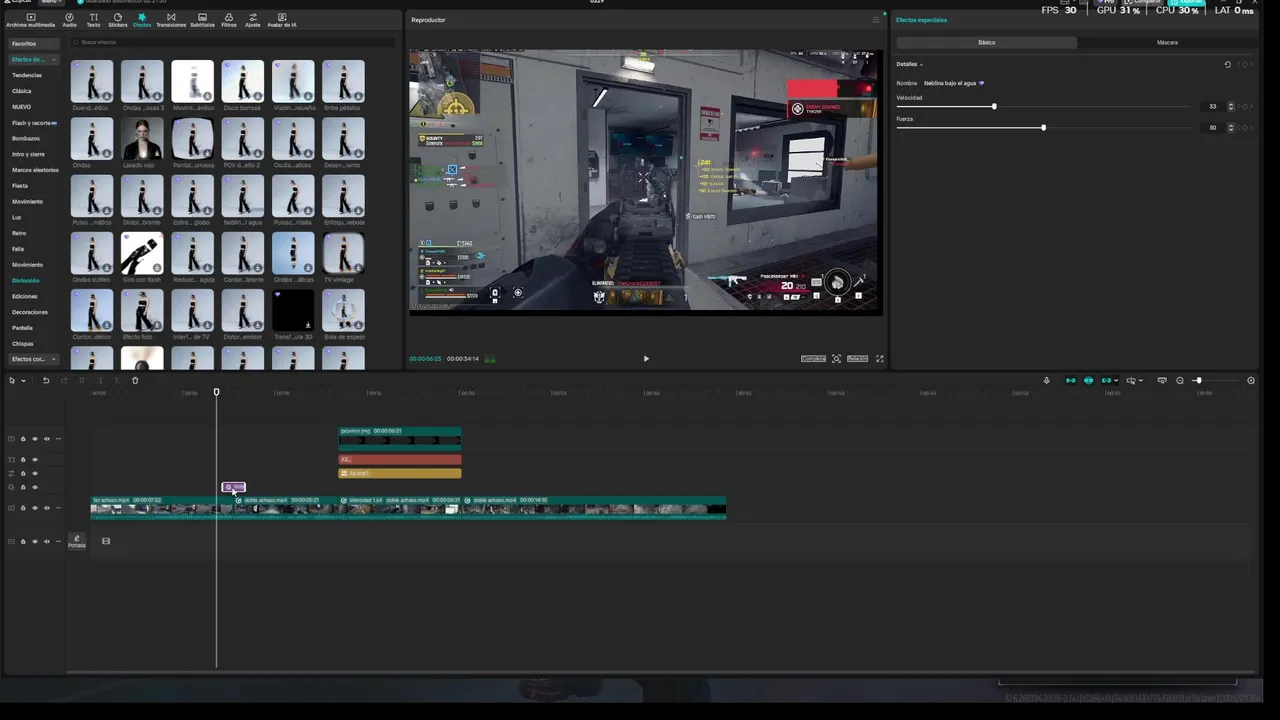Open the player fullscreen icon
Viewport: 1280px width, 720px height.
point(880,359)
